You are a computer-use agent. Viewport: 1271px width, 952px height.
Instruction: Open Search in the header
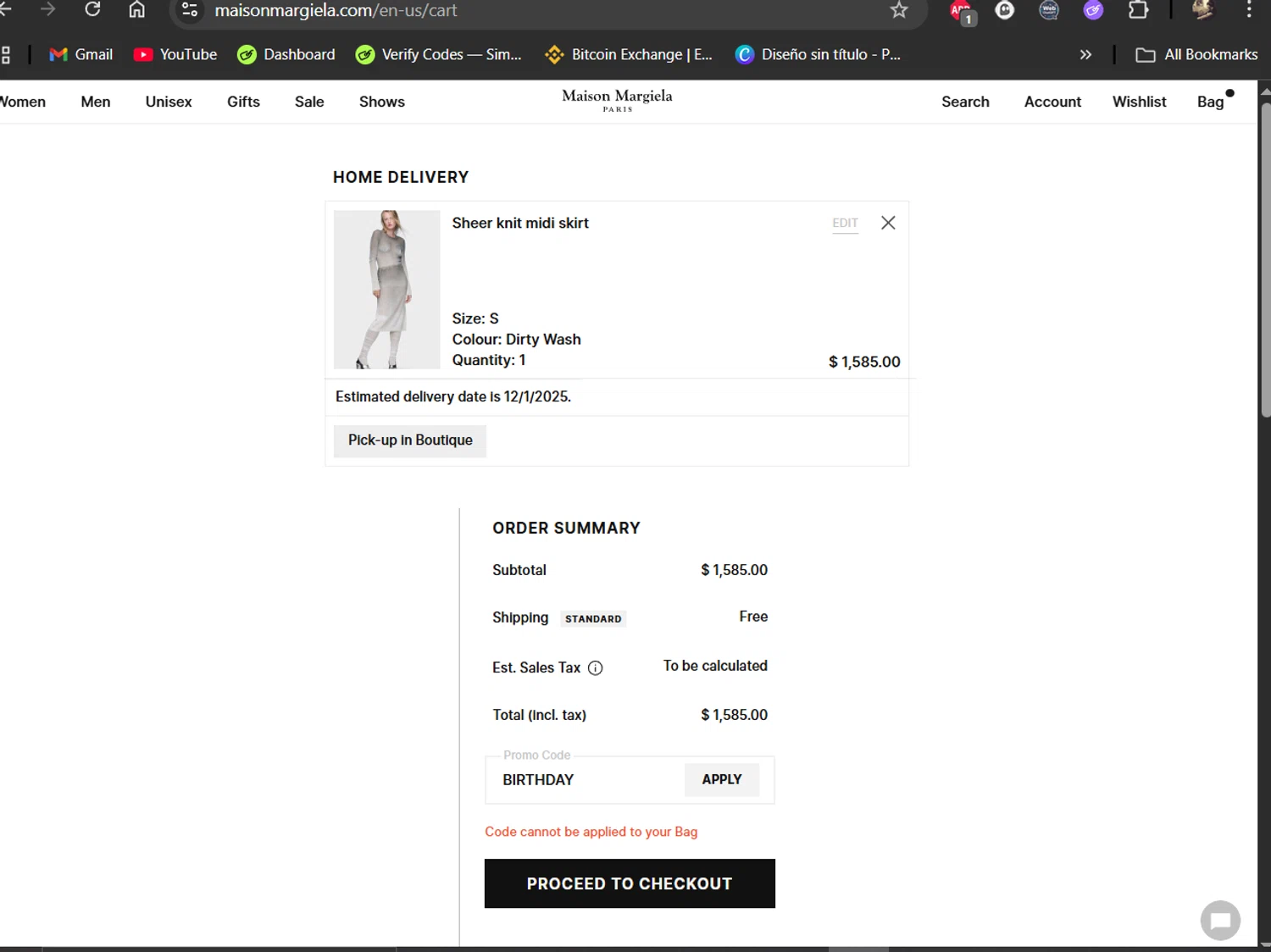coord(965,102)
